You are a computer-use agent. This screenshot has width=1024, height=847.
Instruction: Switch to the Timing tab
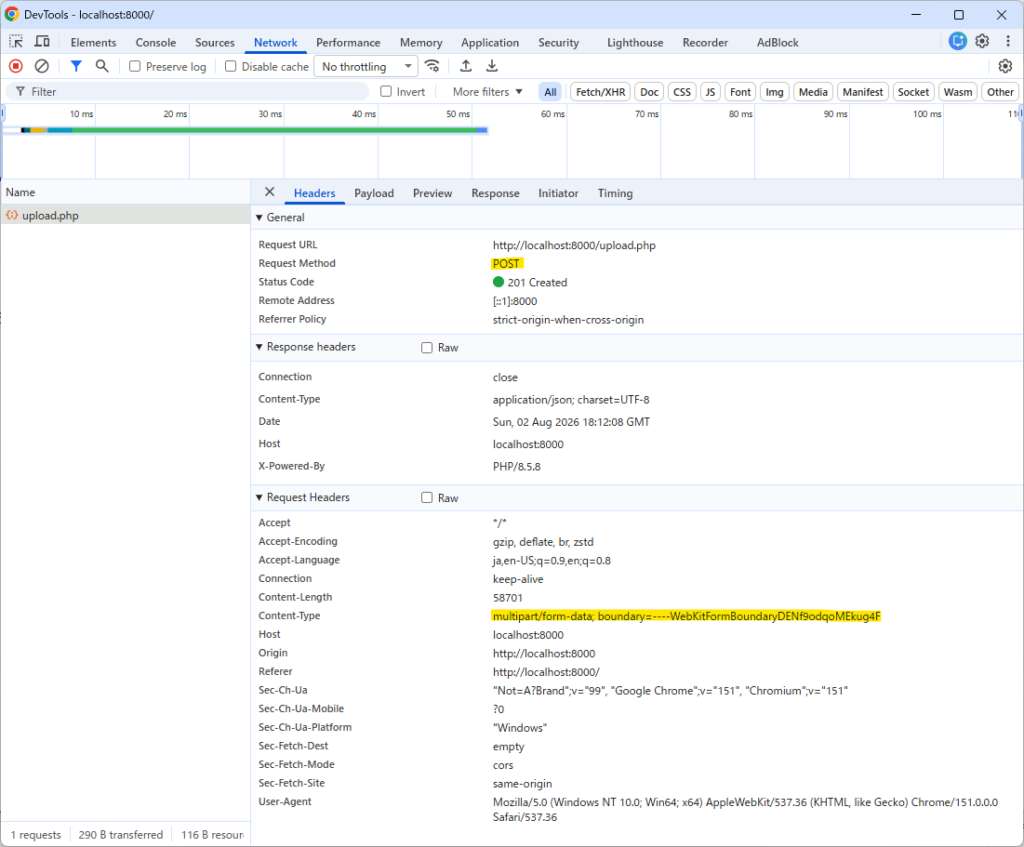615,193
